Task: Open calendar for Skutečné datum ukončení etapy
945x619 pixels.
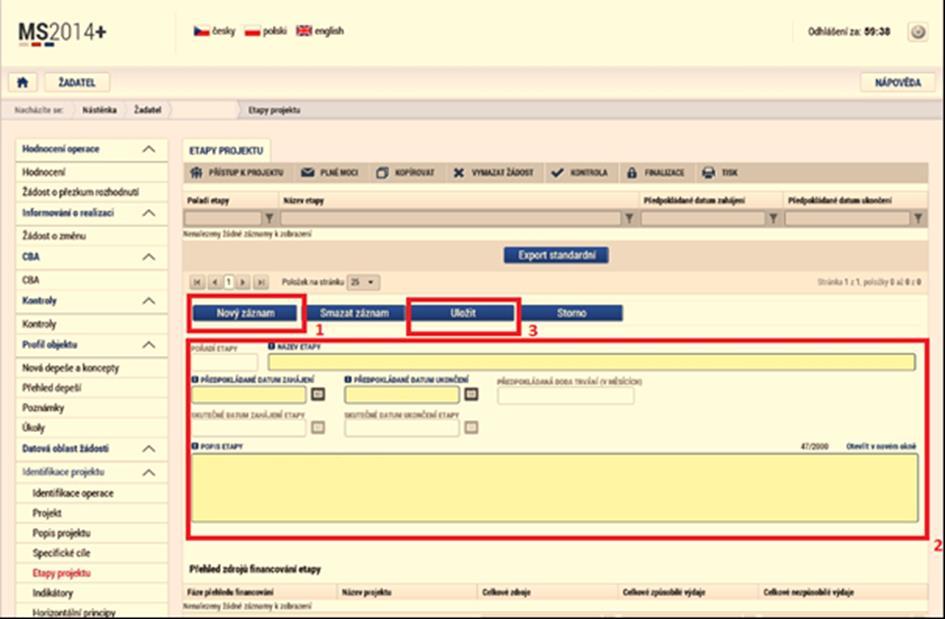Action: [x=471, y=427]
